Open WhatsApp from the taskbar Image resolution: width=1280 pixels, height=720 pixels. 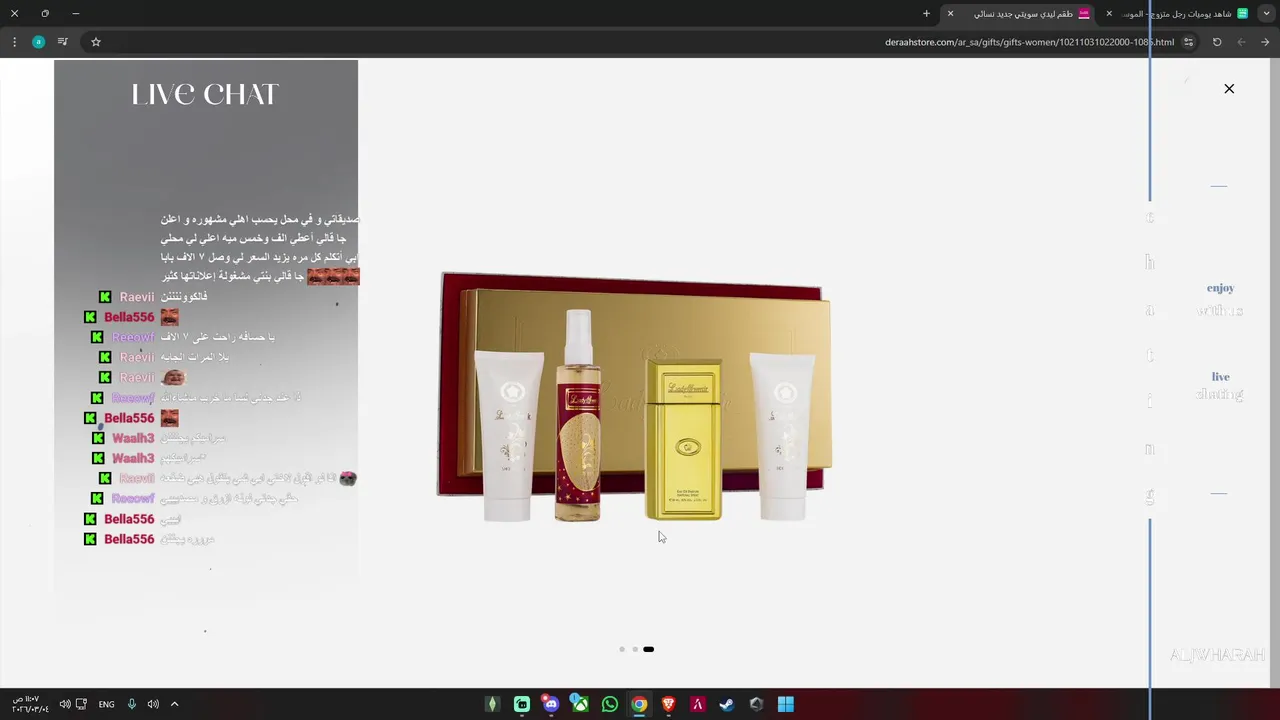[x=610, y=704]
